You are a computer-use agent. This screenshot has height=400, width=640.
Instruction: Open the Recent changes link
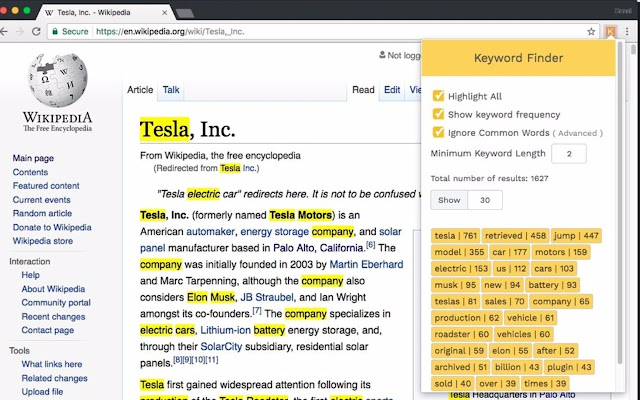point(53,316)
